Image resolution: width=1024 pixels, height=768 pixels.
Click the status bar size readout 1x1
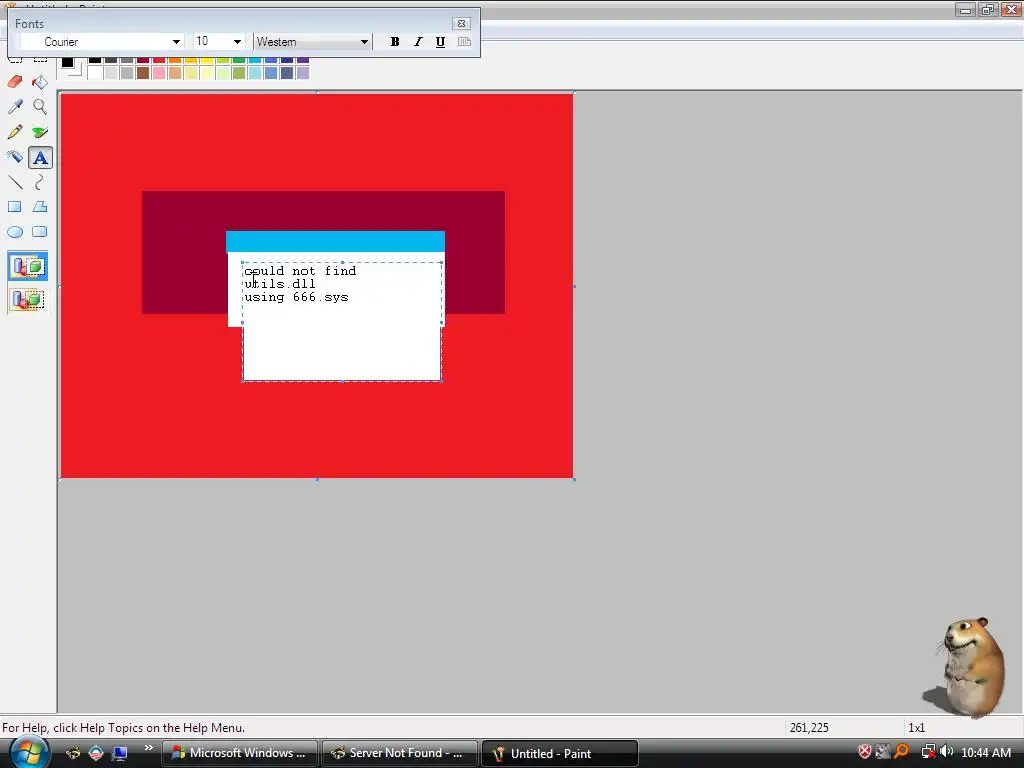point(916,728)
